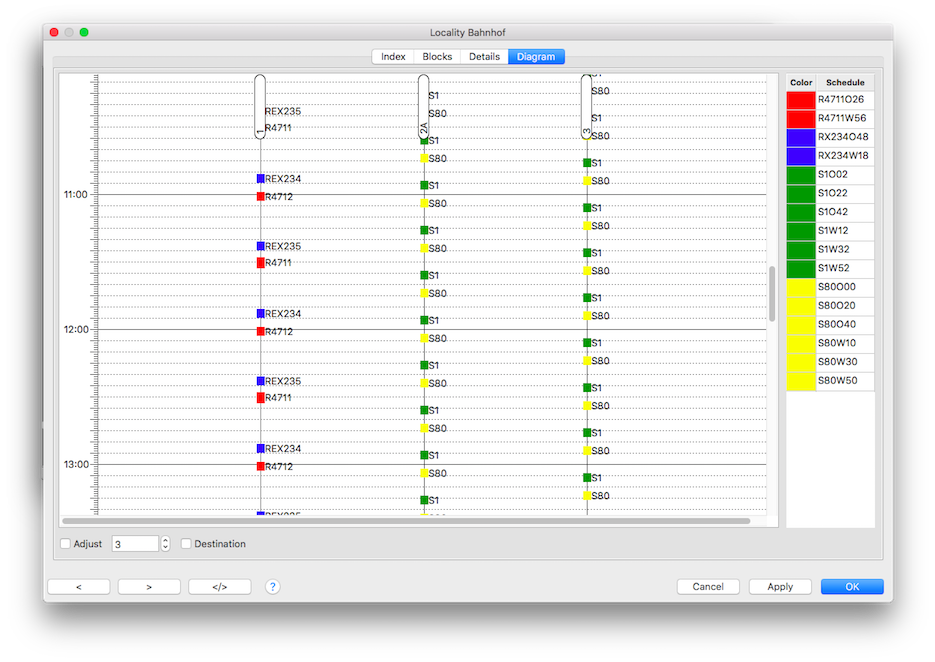Click the red swatch for R4711O26
The image size is (935, 662).
(801, 100)
